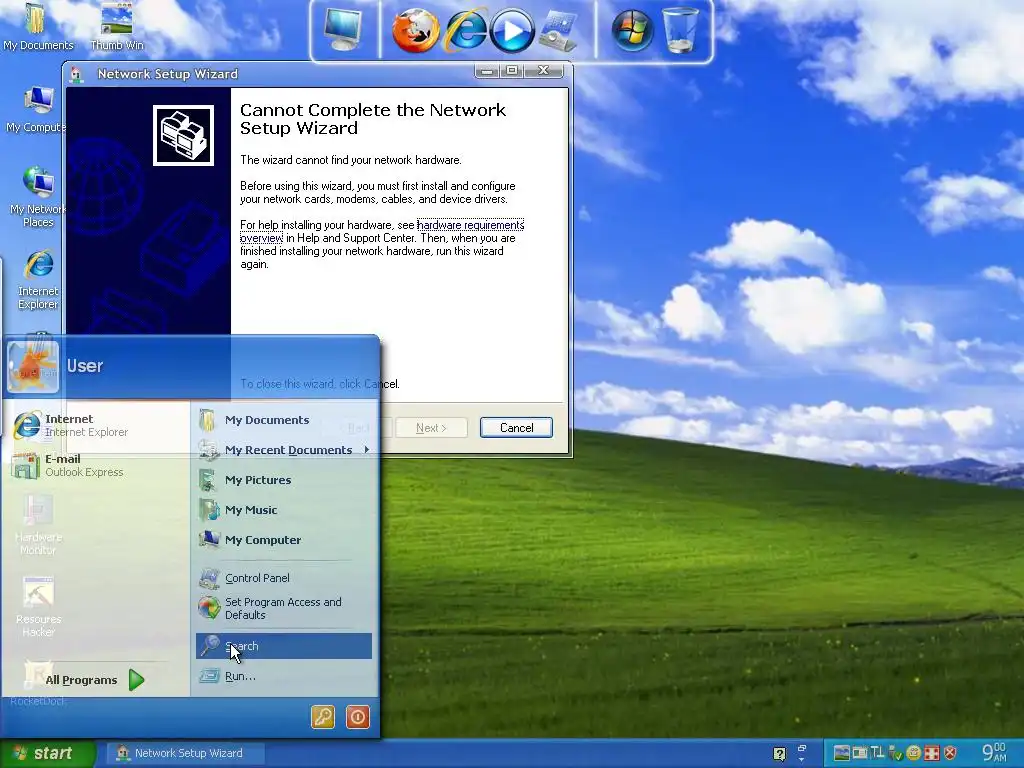Image resolution: width=1024 pixels, height=768 pixels.
Task: Click the restore language bar icon
Action: (x=802, y=748)
